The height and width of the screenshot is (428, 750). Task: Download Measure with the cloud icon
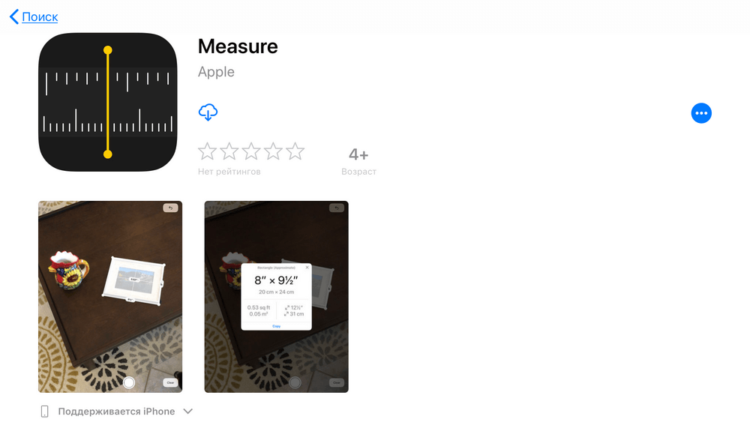click(x=208, y=112)
